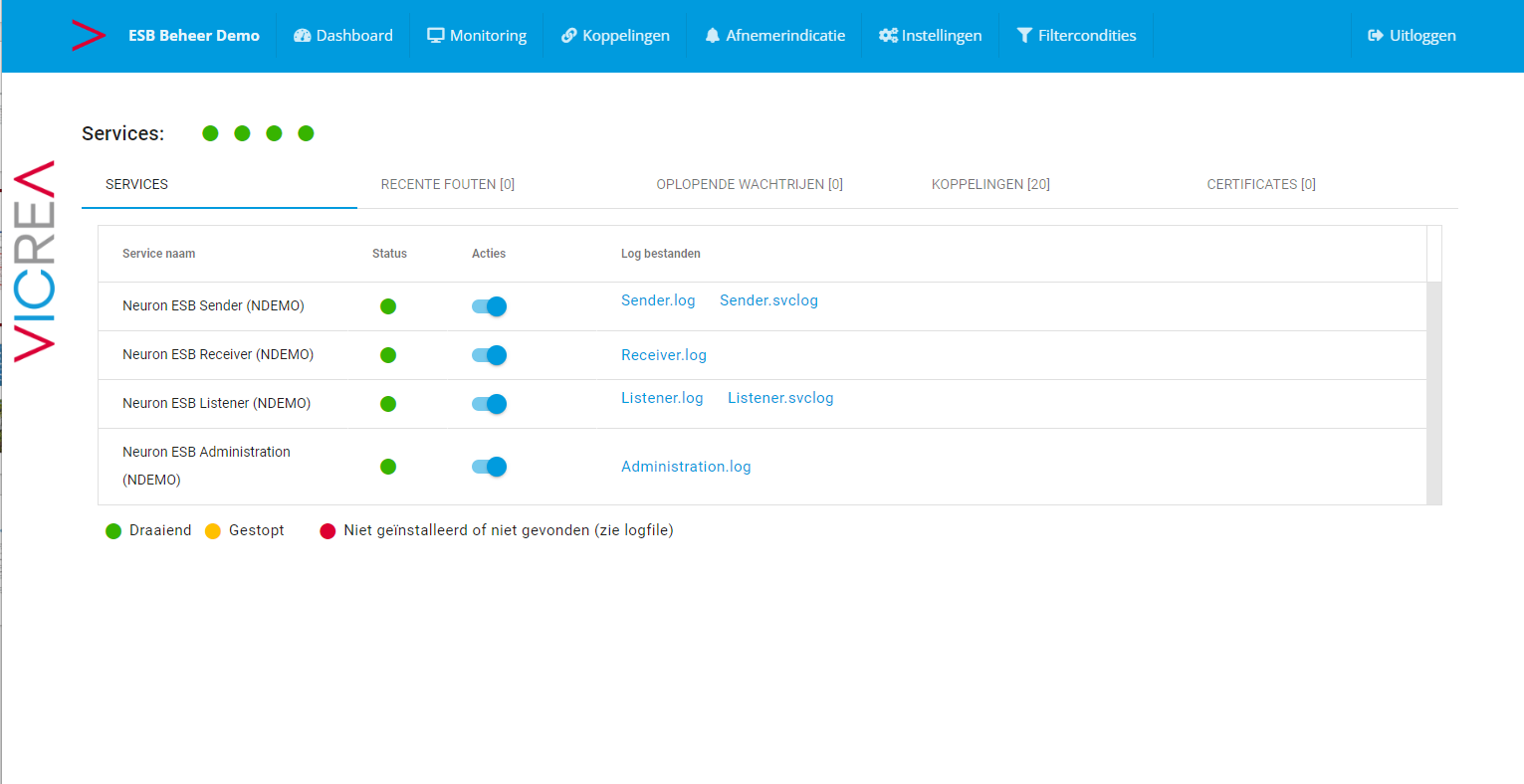The image size is (1524, 784).
Task: Open the Koppelingen menu item
Action: 615,36
